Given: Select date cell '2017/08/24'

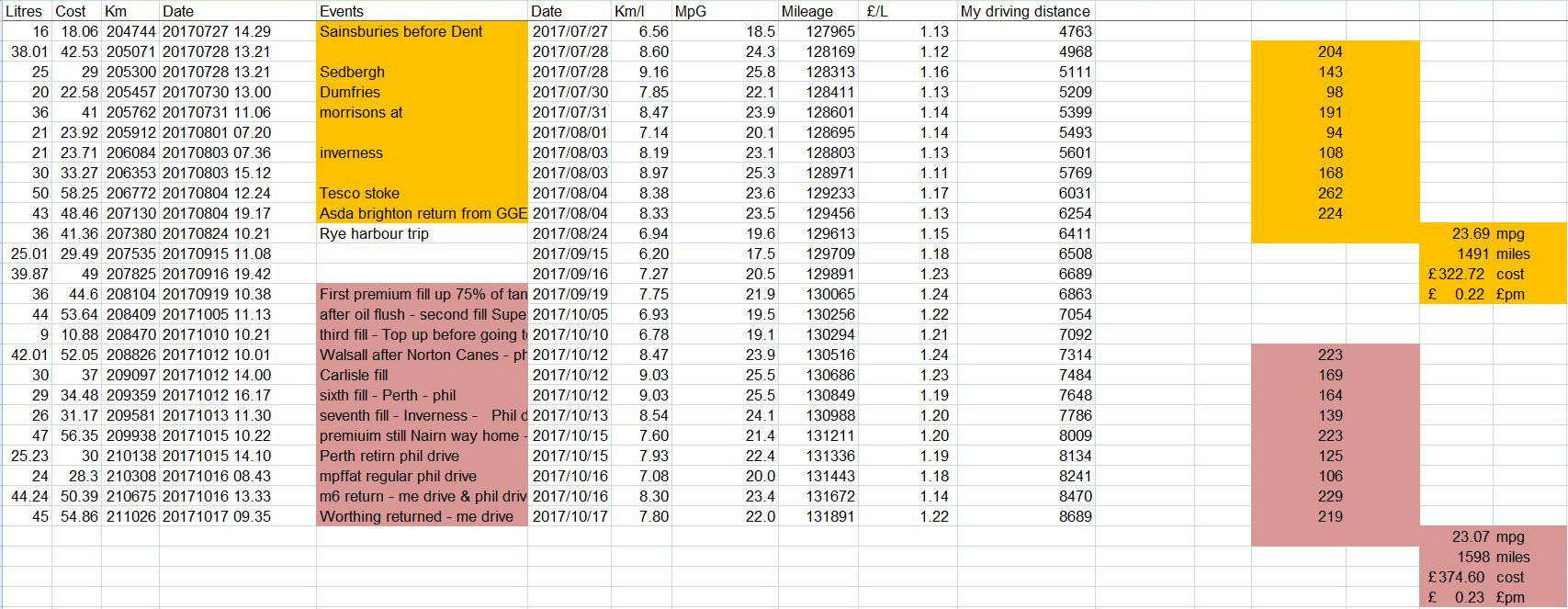Looking at the screenshot, I should pos(570,233).
